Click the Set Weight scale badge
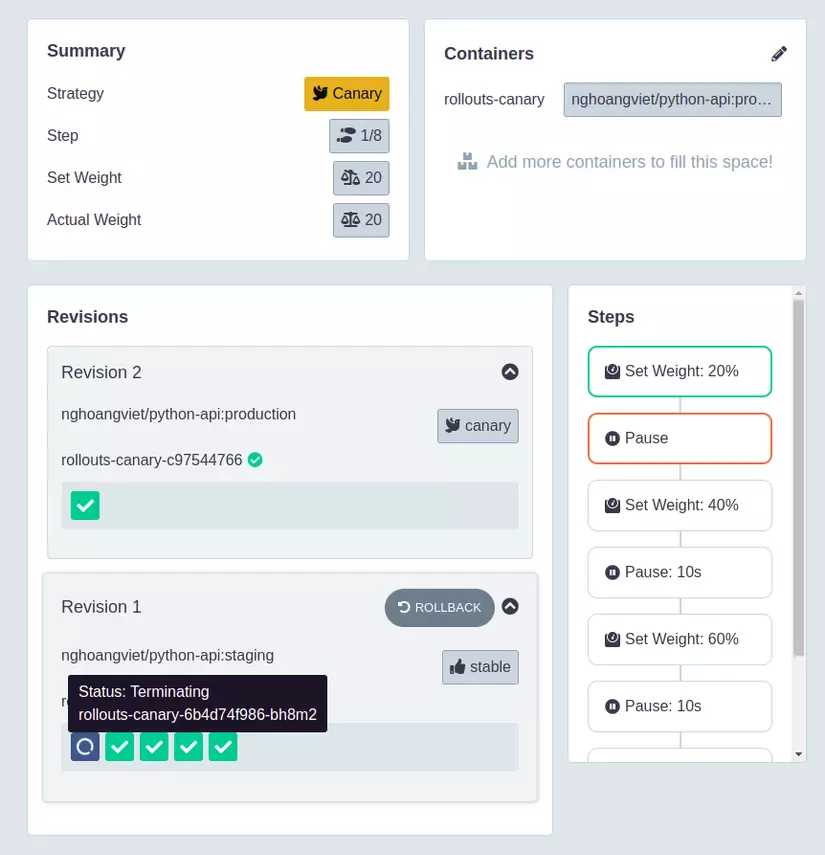This screenshot has height=855, width=825. (x=361, y=178)
